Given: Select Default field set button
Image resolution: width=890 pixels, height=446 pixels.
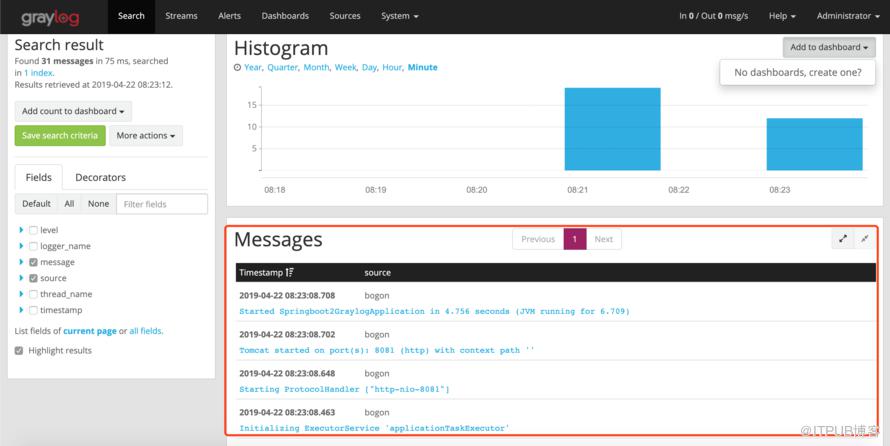Looking at the screenshot, I should point(36,204).
